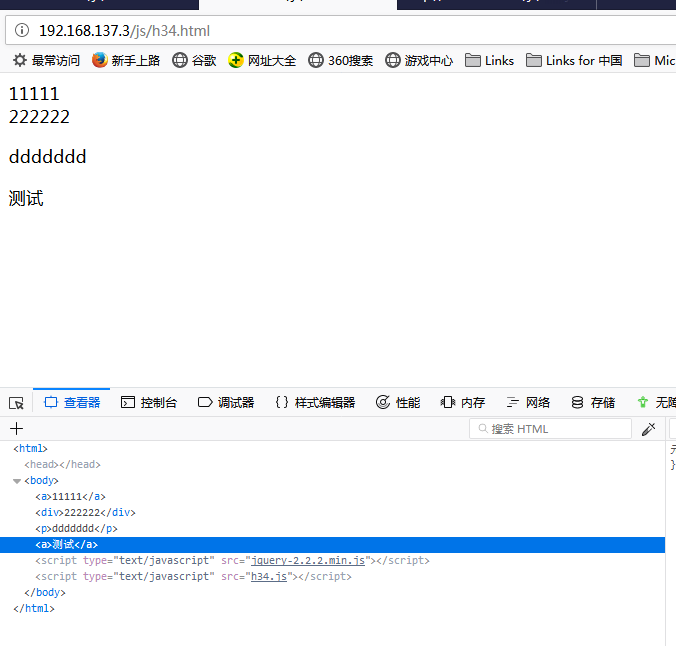Click the plus icon to create new node
Viewport: 676px width, 646px height.
tap(16, 429)
